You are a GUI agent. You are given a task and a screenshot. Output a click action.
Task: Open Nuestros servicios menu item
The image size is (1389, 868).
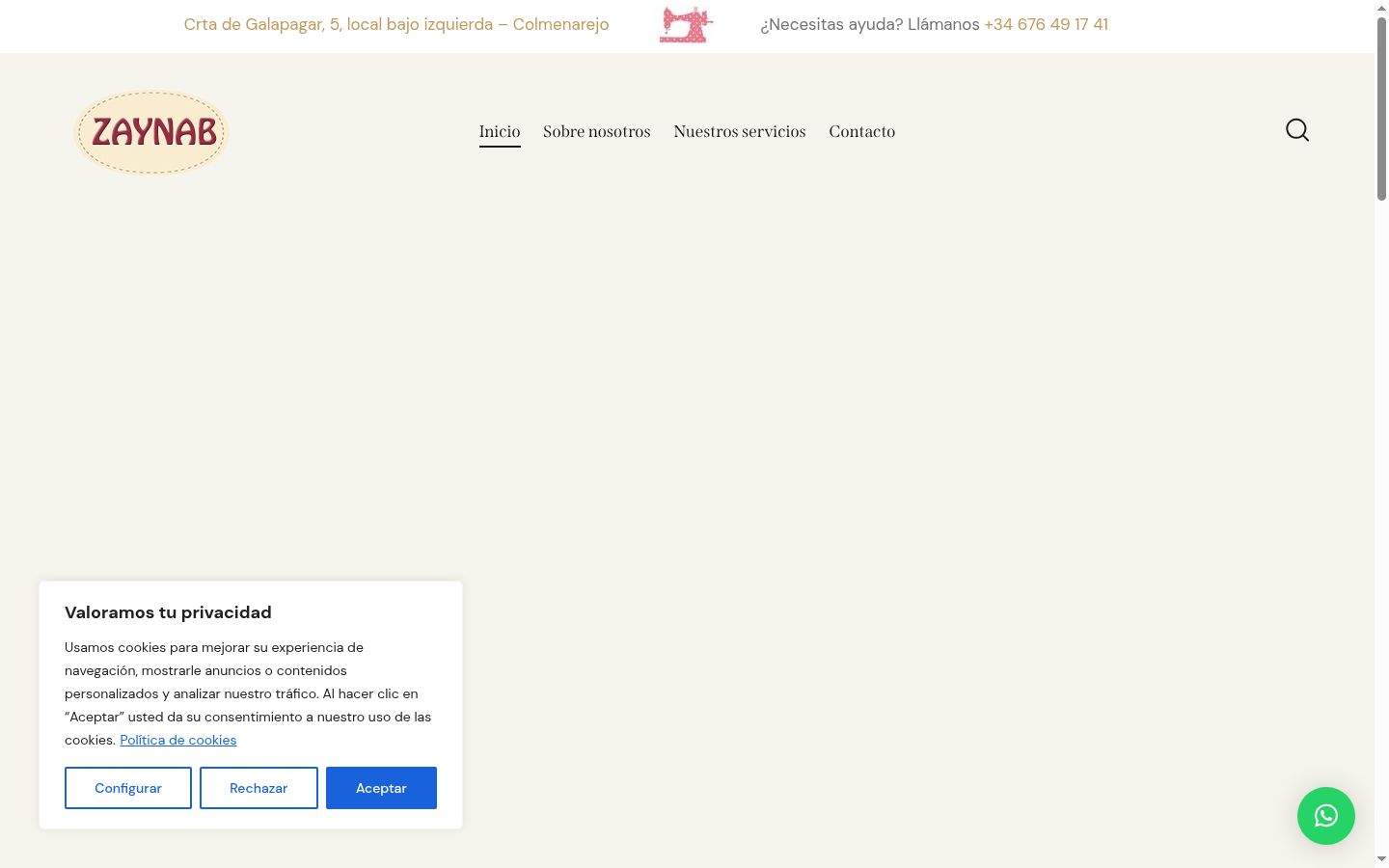pos(740,131)
